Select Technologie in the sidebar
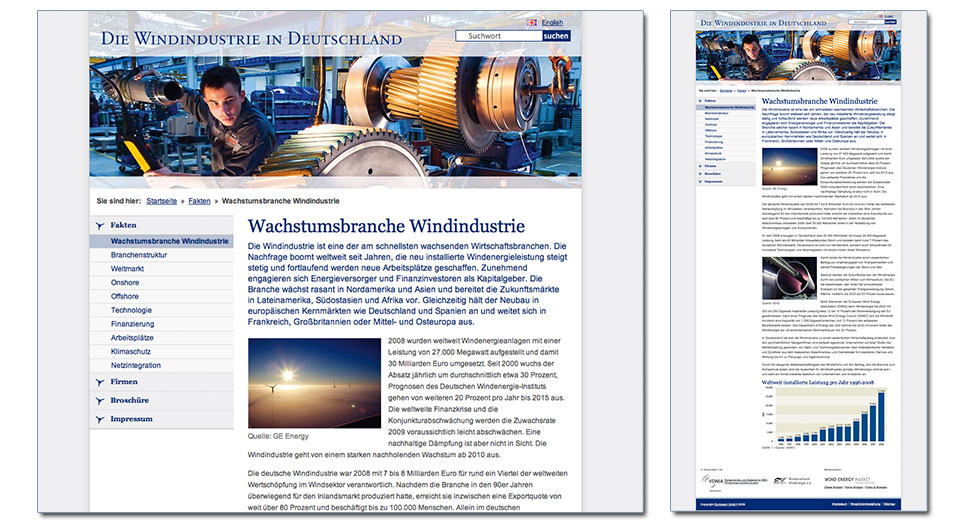The width and height of the screenshot is (960, 532). tap(131, 310)
